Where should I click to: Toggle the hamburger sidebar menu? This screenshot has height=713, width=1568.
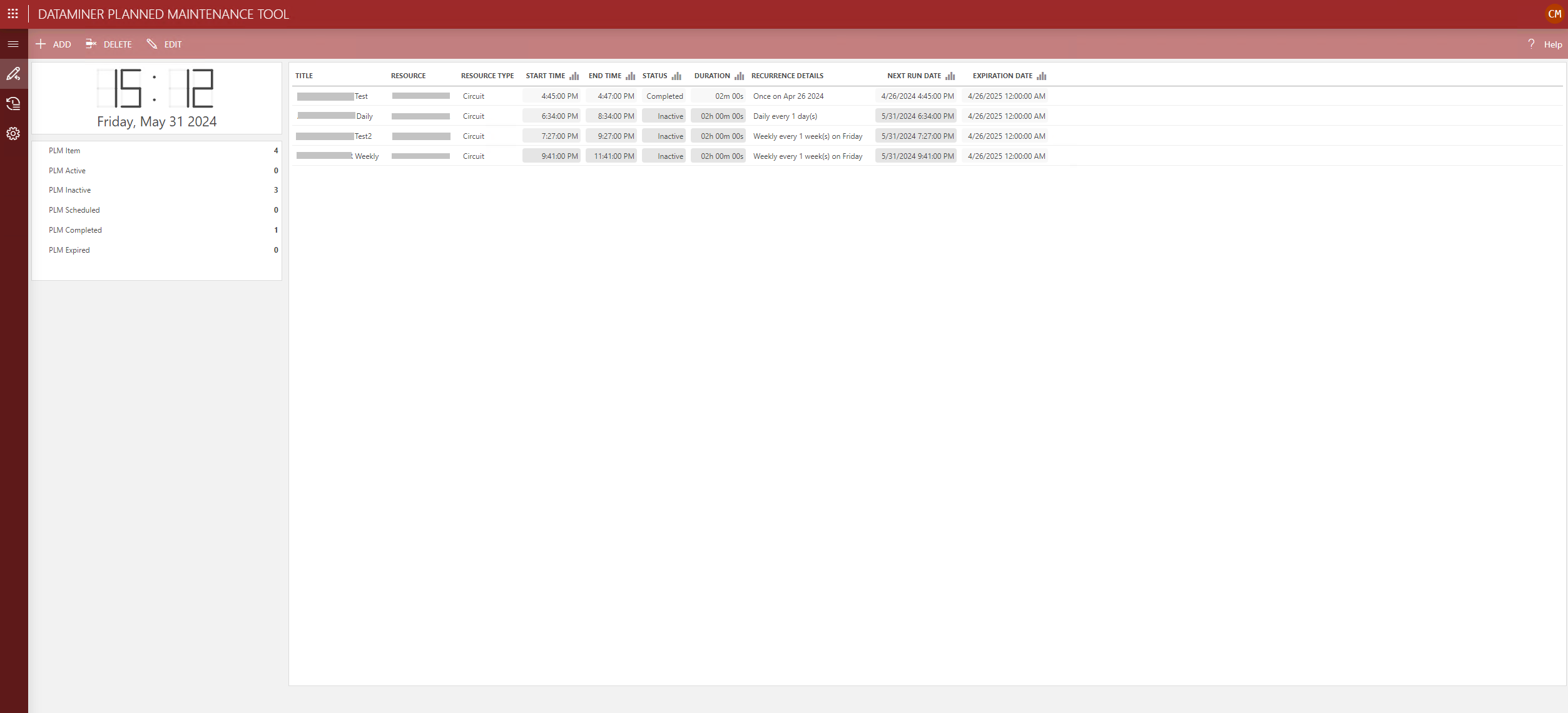(x=13, y=44)
